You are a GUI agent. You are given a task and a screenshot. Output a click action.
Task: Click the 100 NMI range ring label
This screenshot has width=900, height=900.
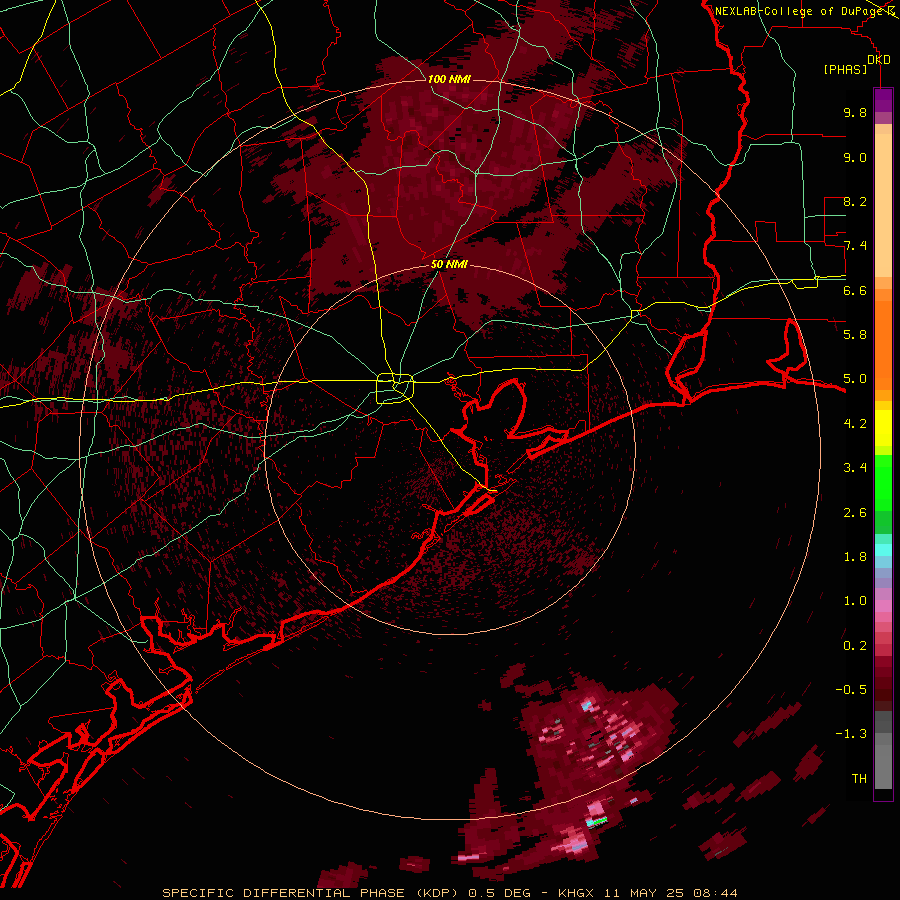[x=449, y=79]
